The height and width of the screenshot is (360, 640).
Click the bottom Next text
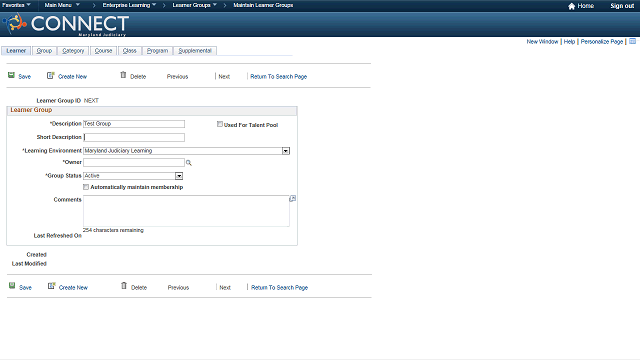pyautogui.click(x=225, y=288)
